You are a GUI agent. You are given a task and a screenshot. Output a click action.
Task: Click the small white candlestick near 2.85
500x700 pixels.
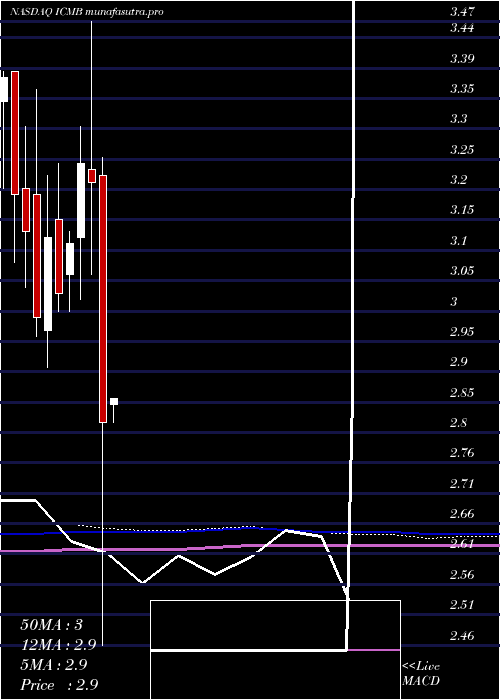114,401
